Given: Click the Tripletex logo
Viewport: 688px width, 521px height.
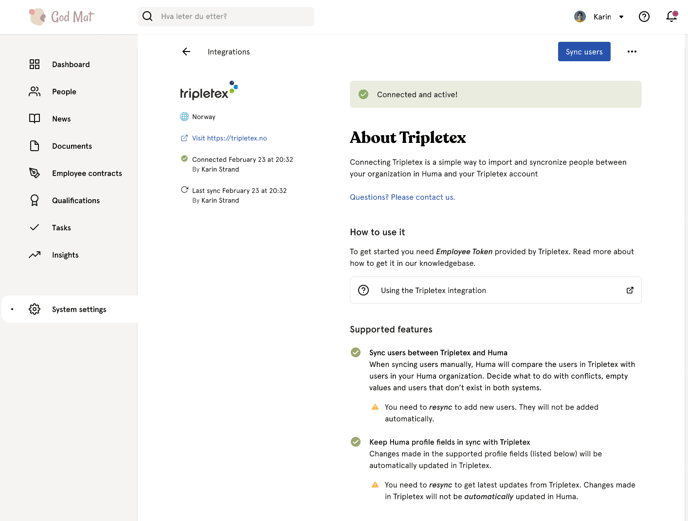Looking at the screenshot, I should click(x=209, y=90).
